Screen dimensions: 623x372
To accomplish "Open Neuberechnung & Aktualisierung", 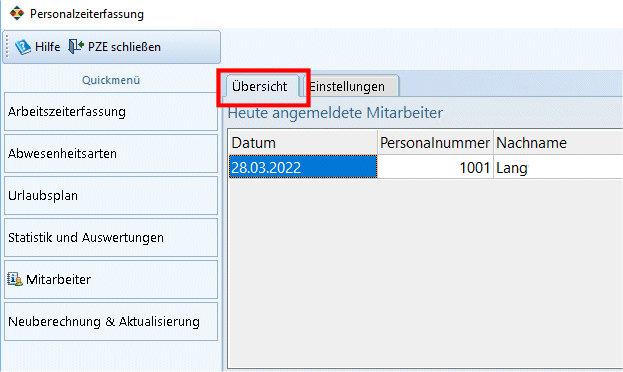I will 111,322.
